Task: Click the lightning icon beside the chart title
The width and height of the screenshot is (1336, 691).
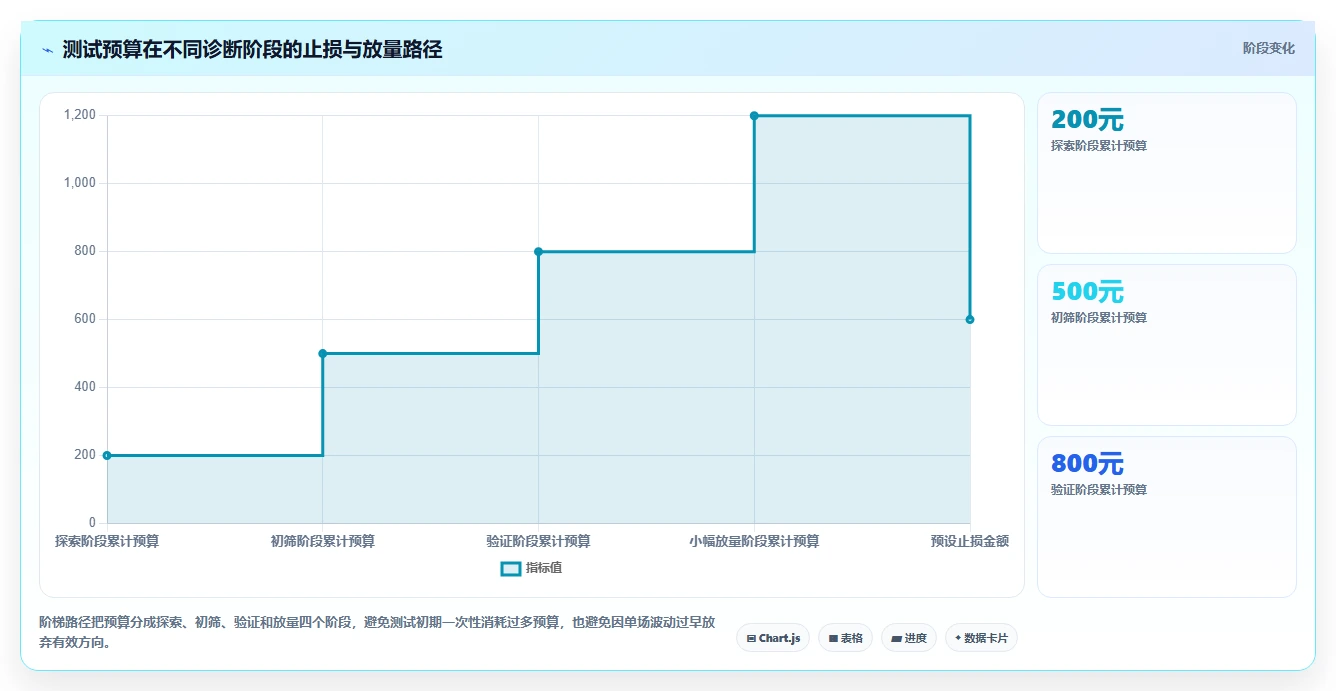Action: coord(47,50)
